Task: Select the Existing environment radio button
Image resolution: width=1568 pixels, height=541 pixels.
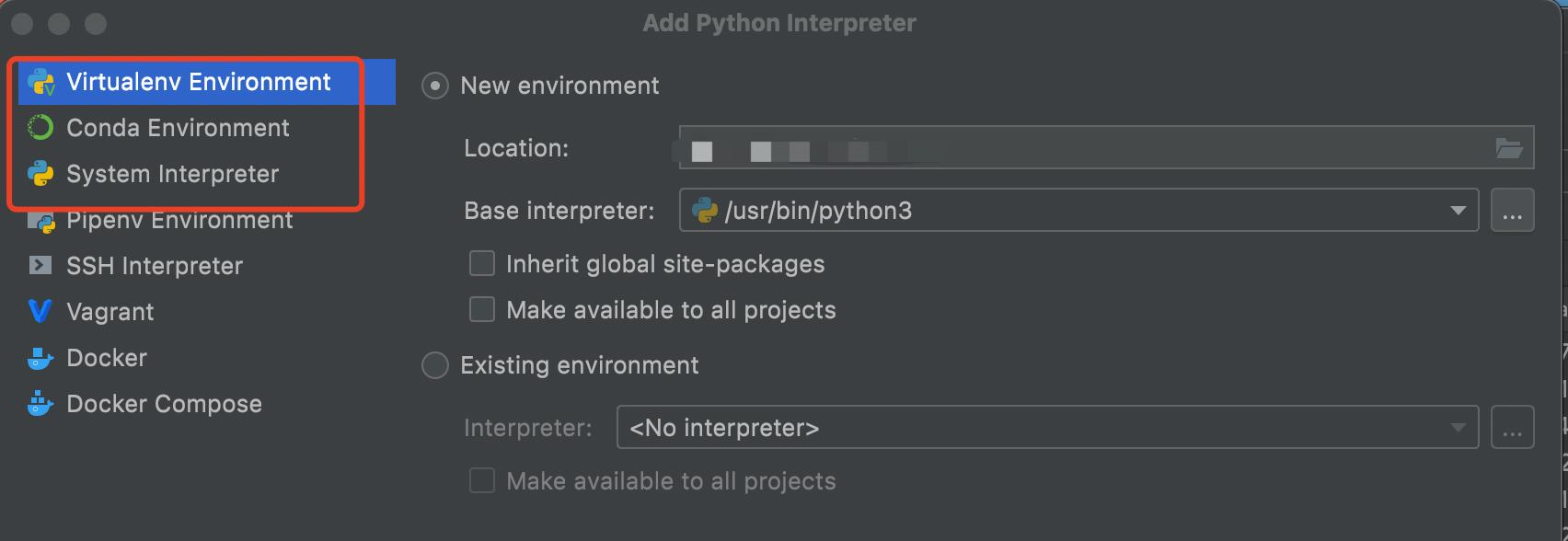Action: (x=435, y=365)
